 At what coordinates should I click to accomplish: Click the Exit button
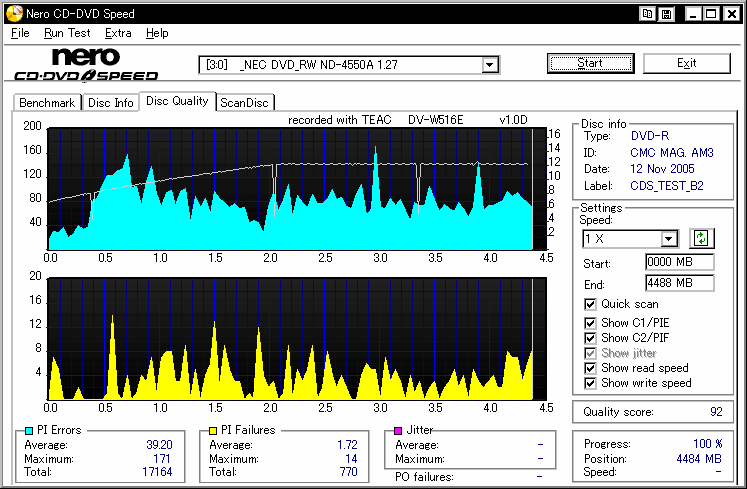pyautogui.click(x=686, y=63)
